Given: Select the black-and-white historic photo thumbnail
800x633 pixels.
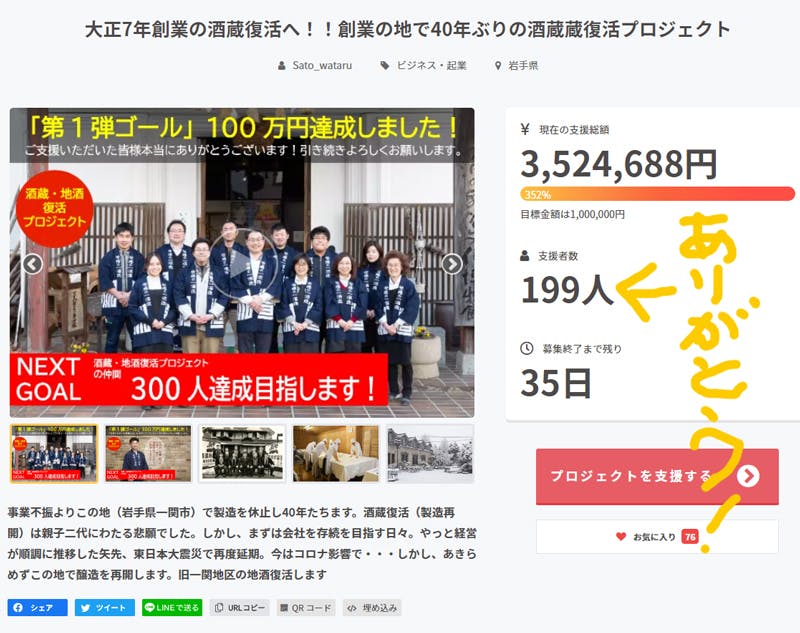Looking at the screenshot, I should pyautogui.click(x=242, y=453).
